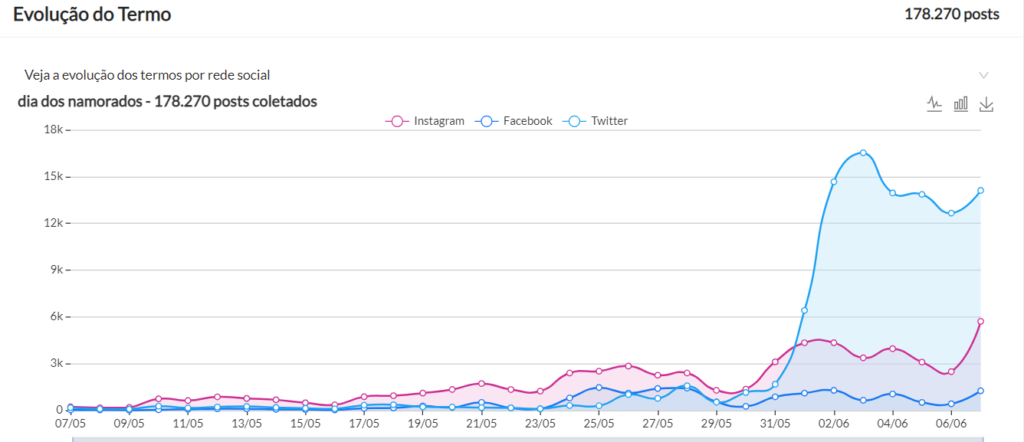The width and height of the screenshot is (1024, 442).
Task: Click the '178.270 posts' total count
Action: pos(951,15)
